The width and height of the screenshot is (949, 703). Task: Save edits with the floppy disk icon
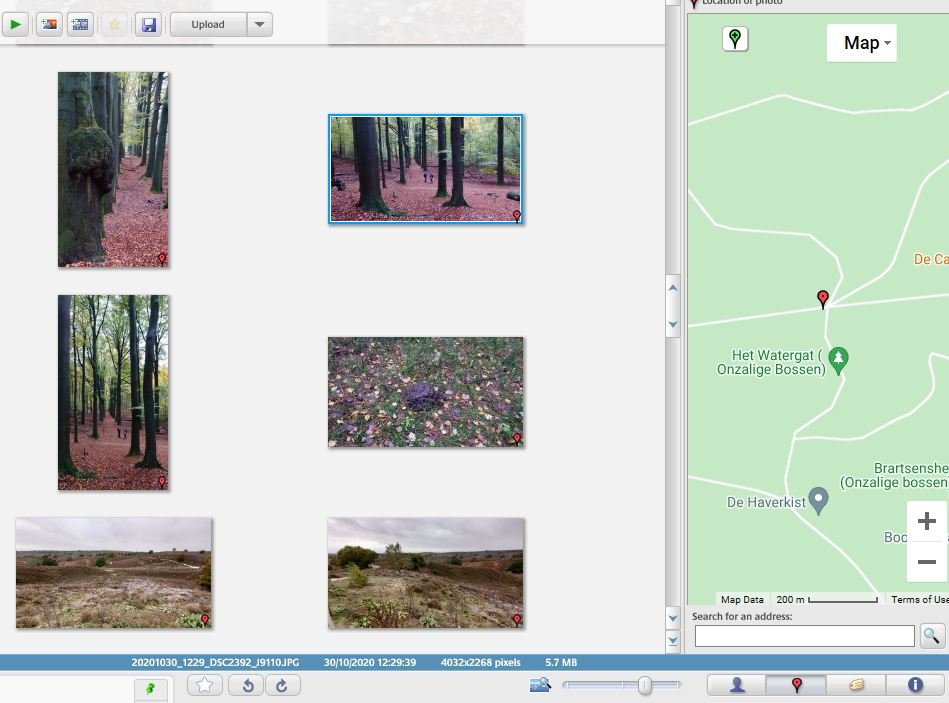[x=148, y=24]
